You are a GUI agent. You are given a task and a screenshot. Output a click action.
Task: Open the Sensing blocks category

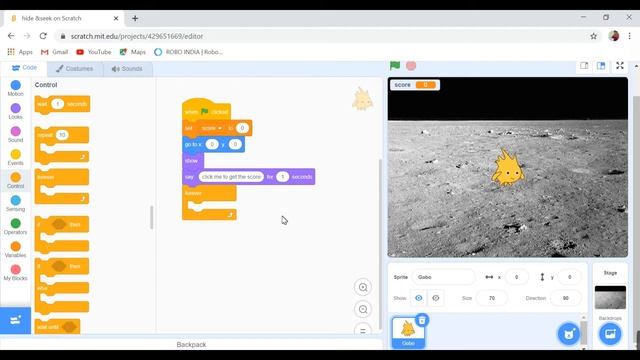pos(16,203)
